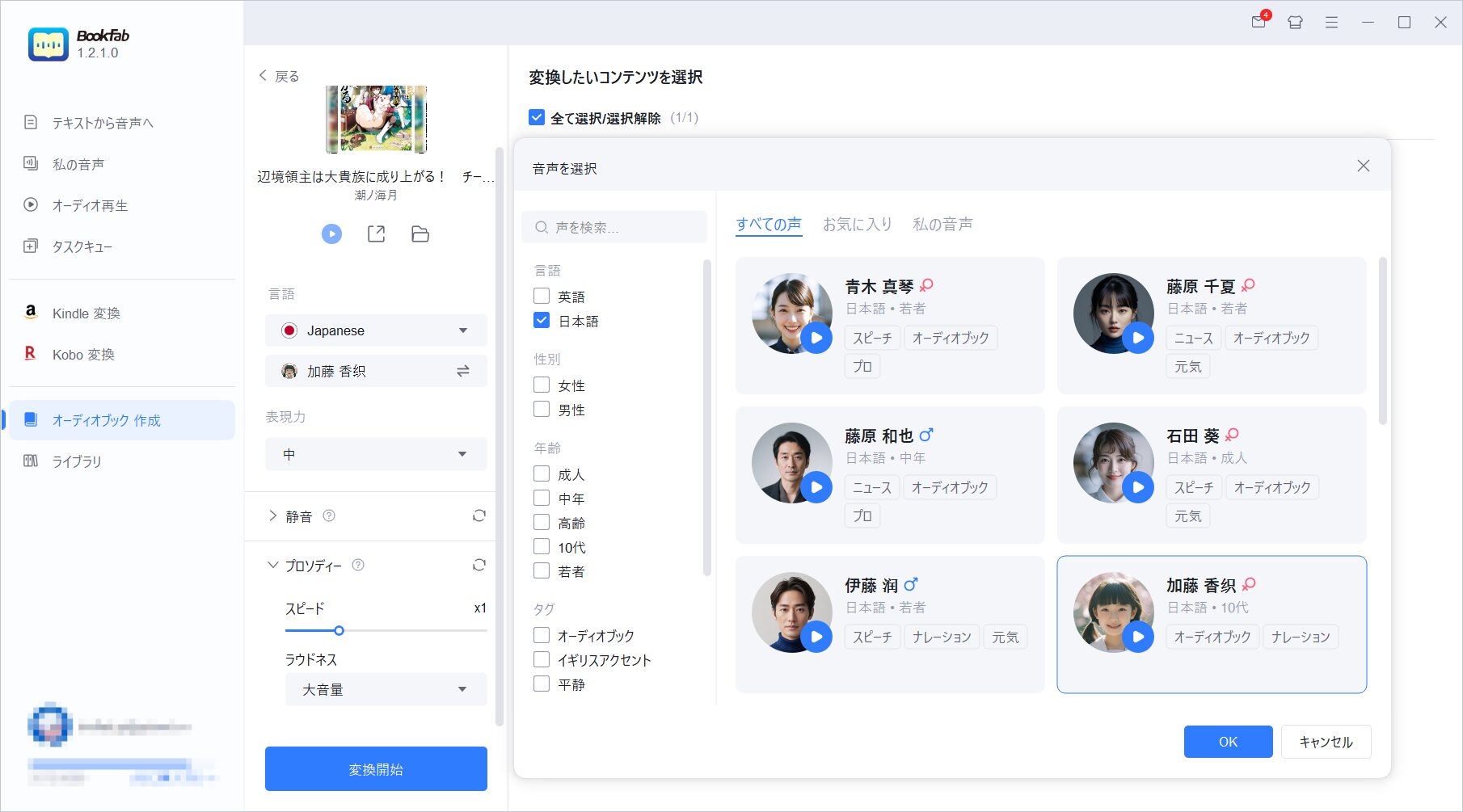
Task: Open the ライブラリ panel
Action: tap(76, 461)
